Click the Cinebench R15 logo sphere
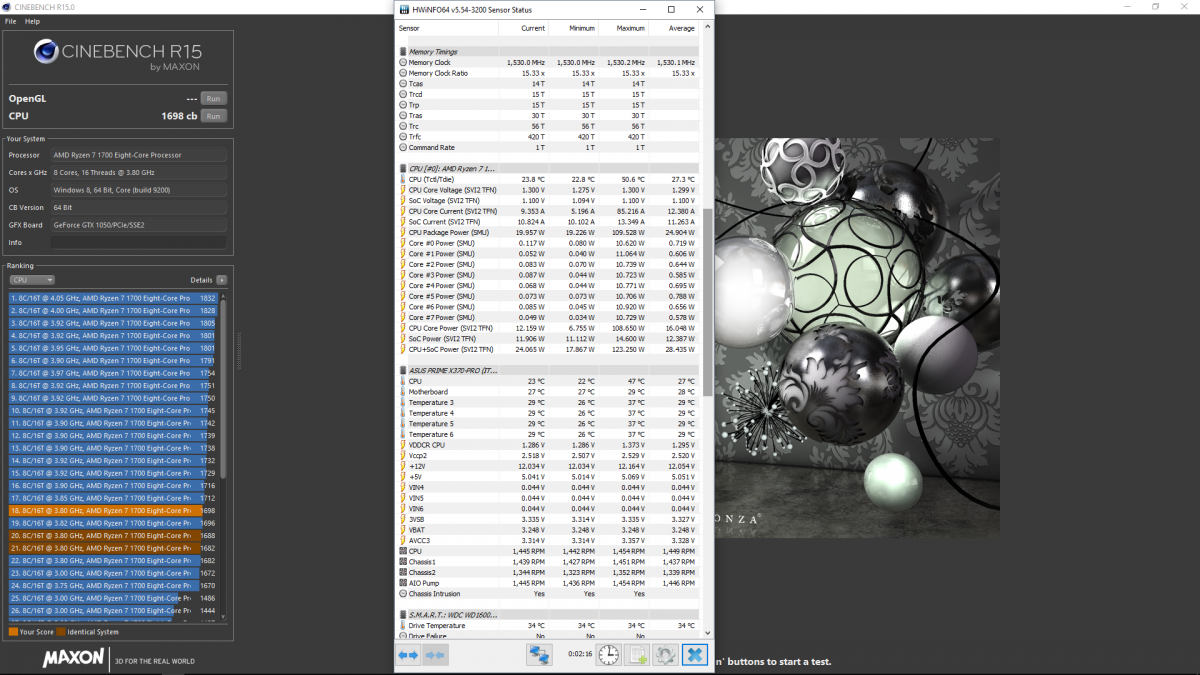 (47, 51)
